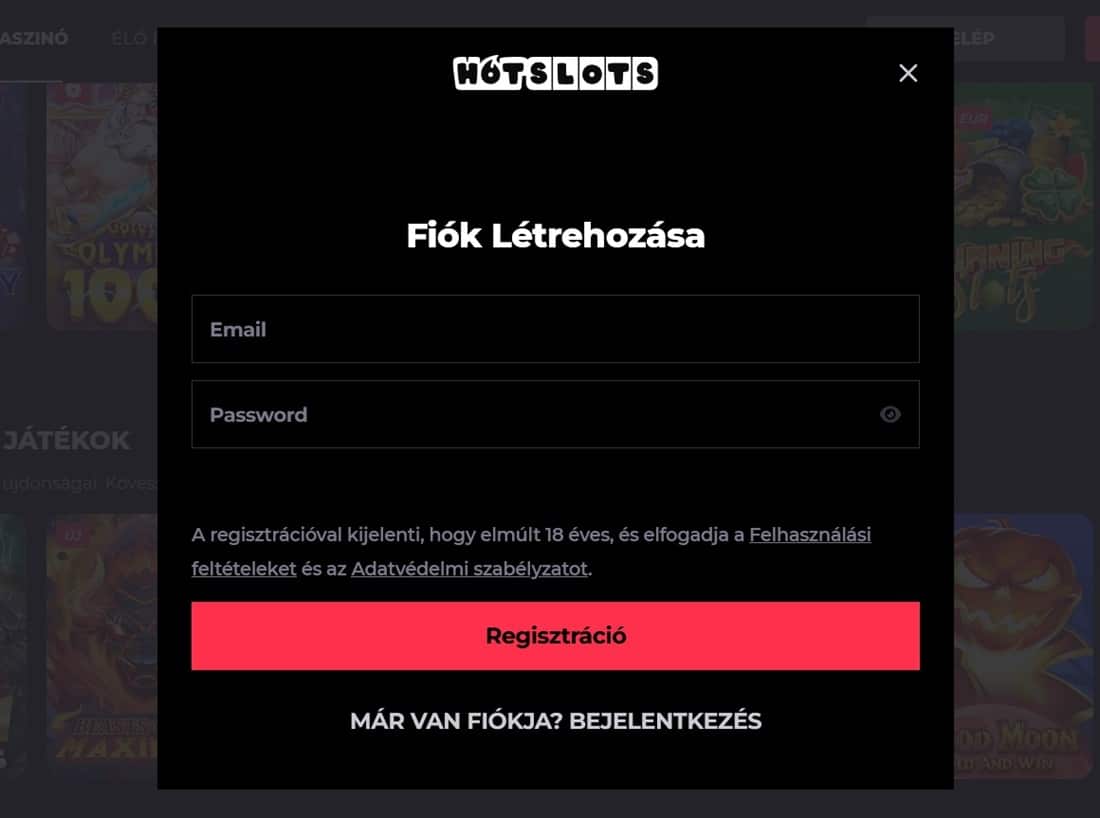
Task: Click the EUR badge on clover game
Action: pyautogui.click(x=973, y=118)
